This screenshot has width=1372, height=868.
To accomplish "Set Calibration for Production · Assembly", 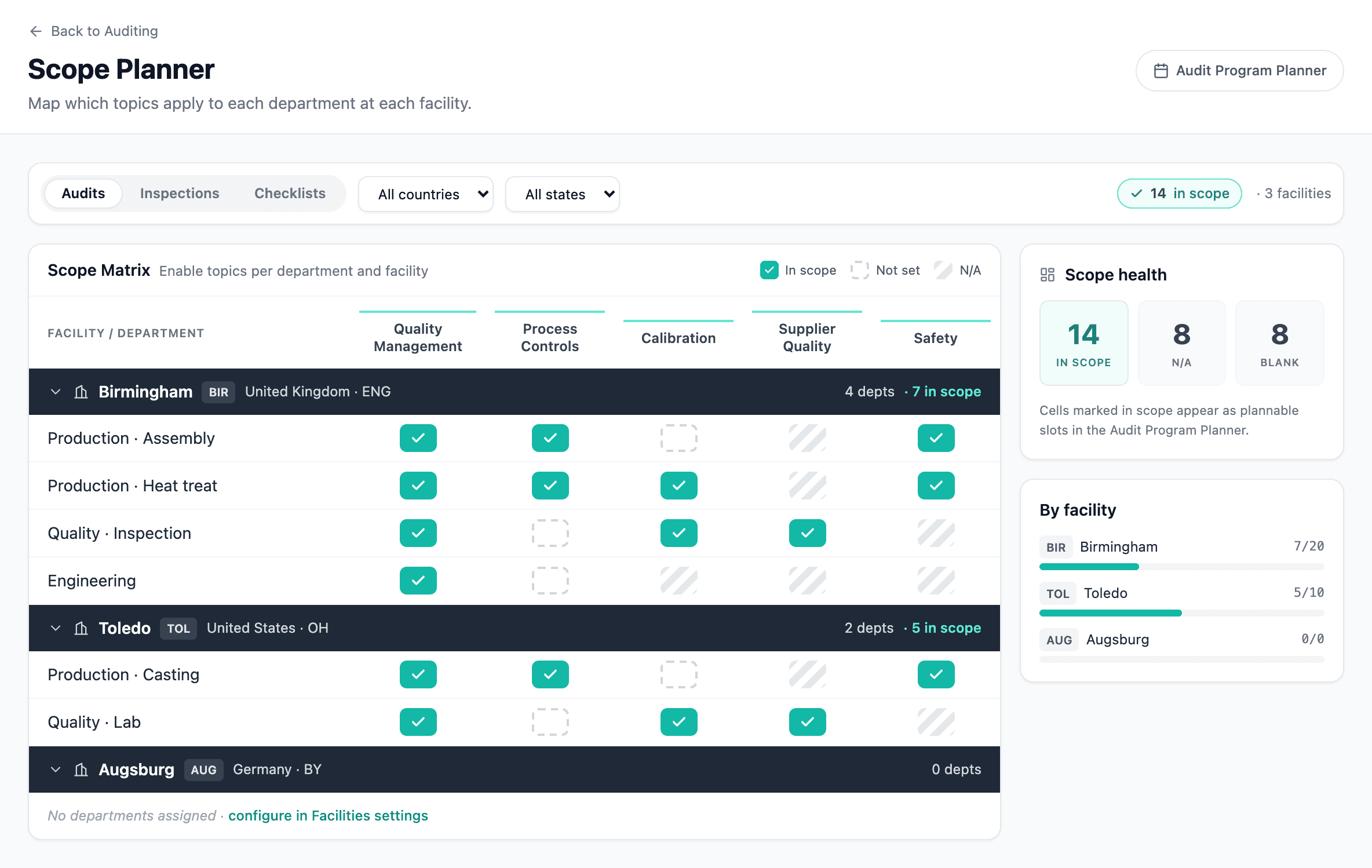I will click(679, 438).
